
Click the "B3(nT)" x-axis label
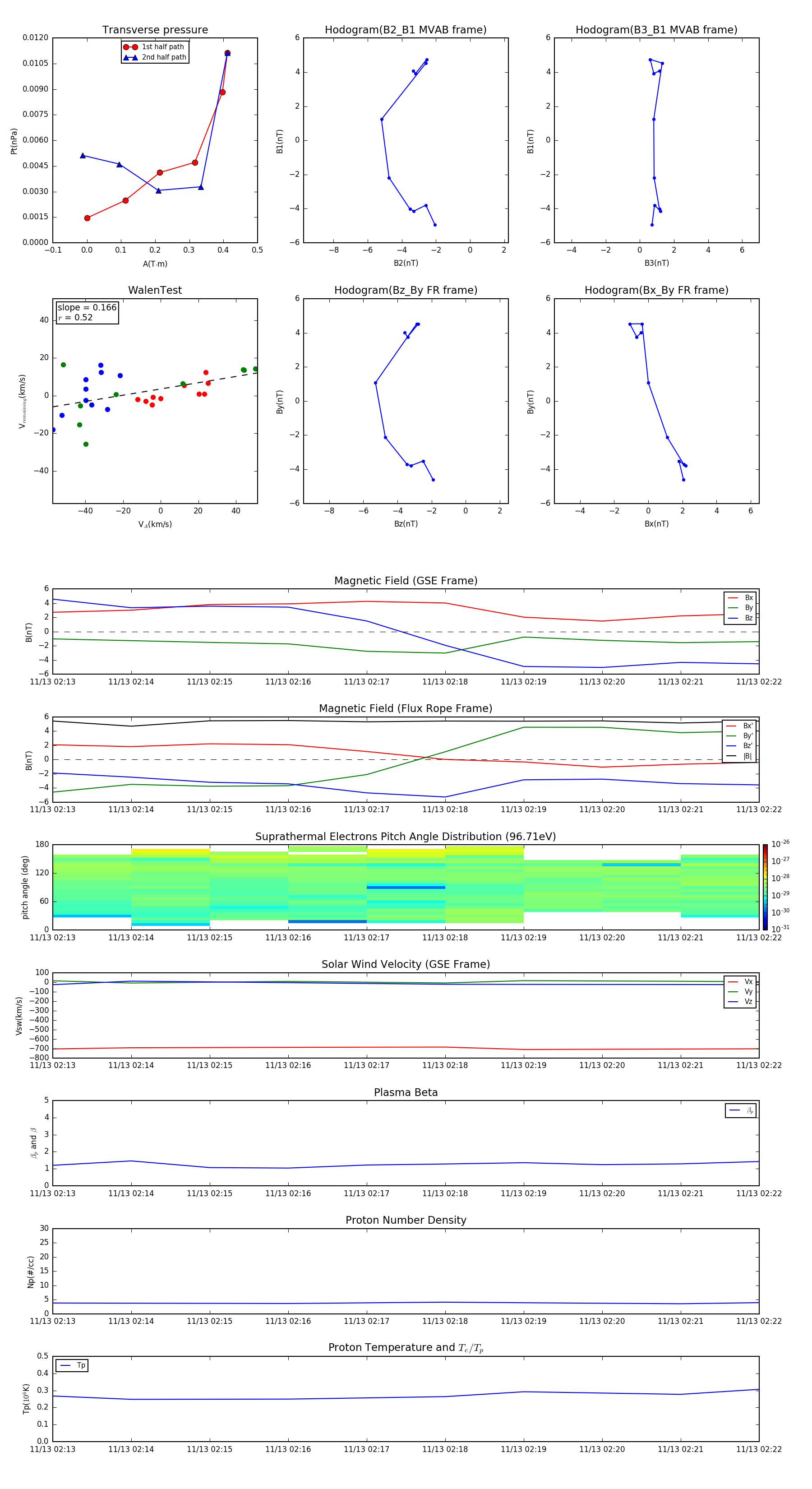[656, 263]
